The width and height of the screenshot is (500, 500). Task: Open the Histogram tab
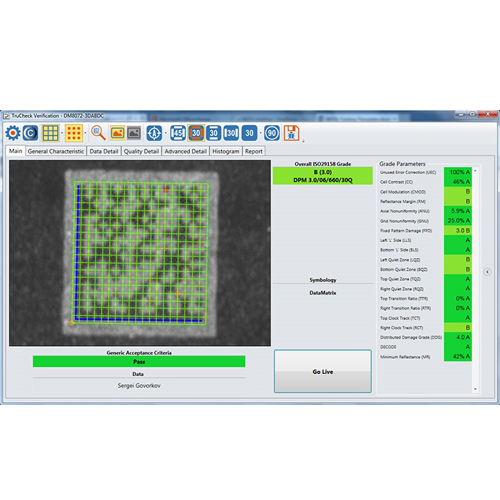226,151
